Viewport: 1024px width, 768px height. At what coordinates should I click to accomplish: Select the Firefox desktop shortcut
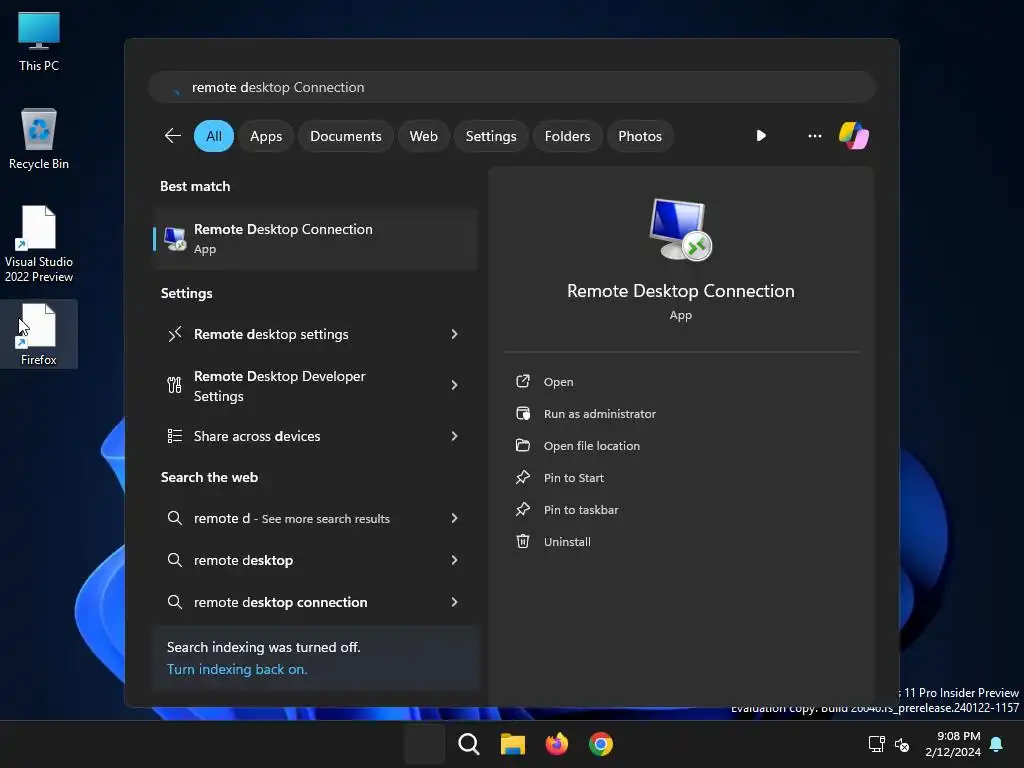[39, 334]
